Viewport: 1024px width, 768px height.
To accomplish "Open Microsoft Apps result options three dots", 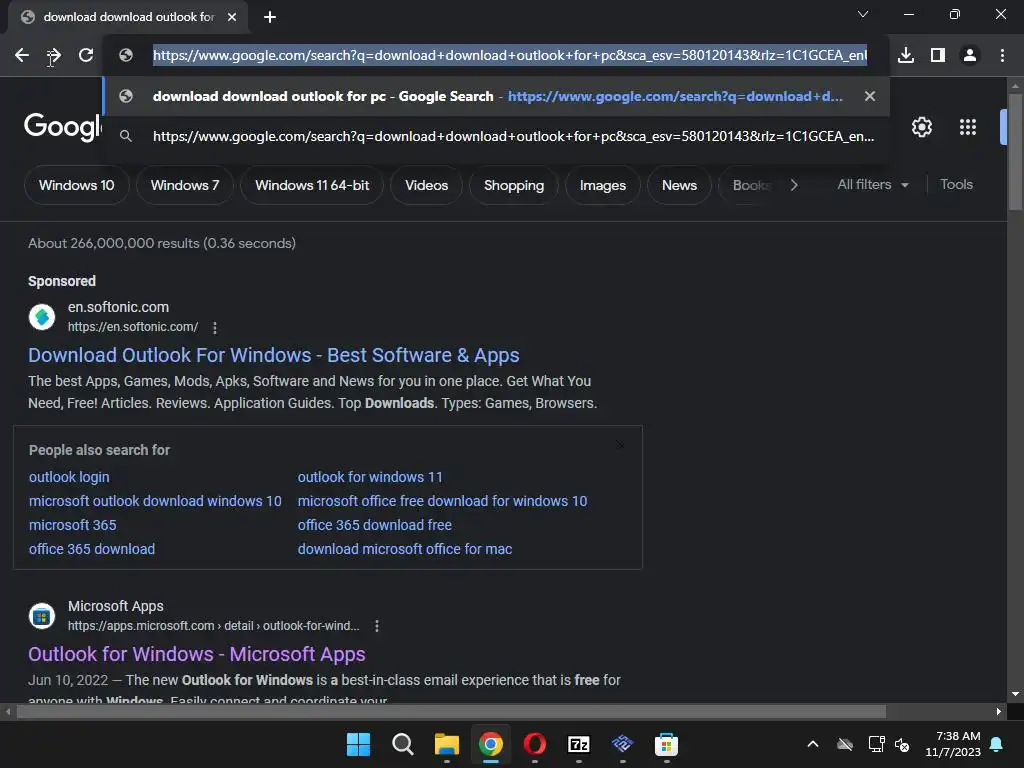I will [x=377, y=626].
